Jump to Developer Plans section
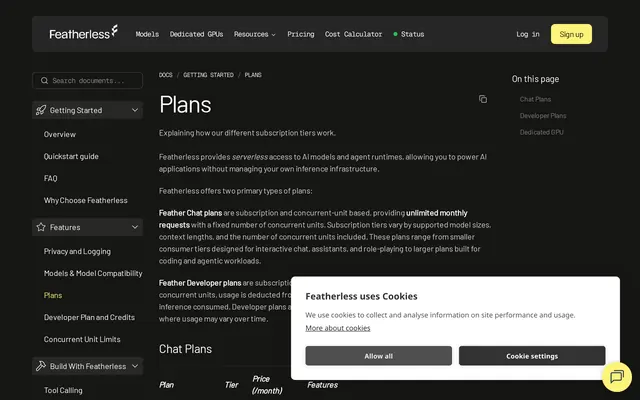Screen dimensions: 640x400 (x=543, y=116)
